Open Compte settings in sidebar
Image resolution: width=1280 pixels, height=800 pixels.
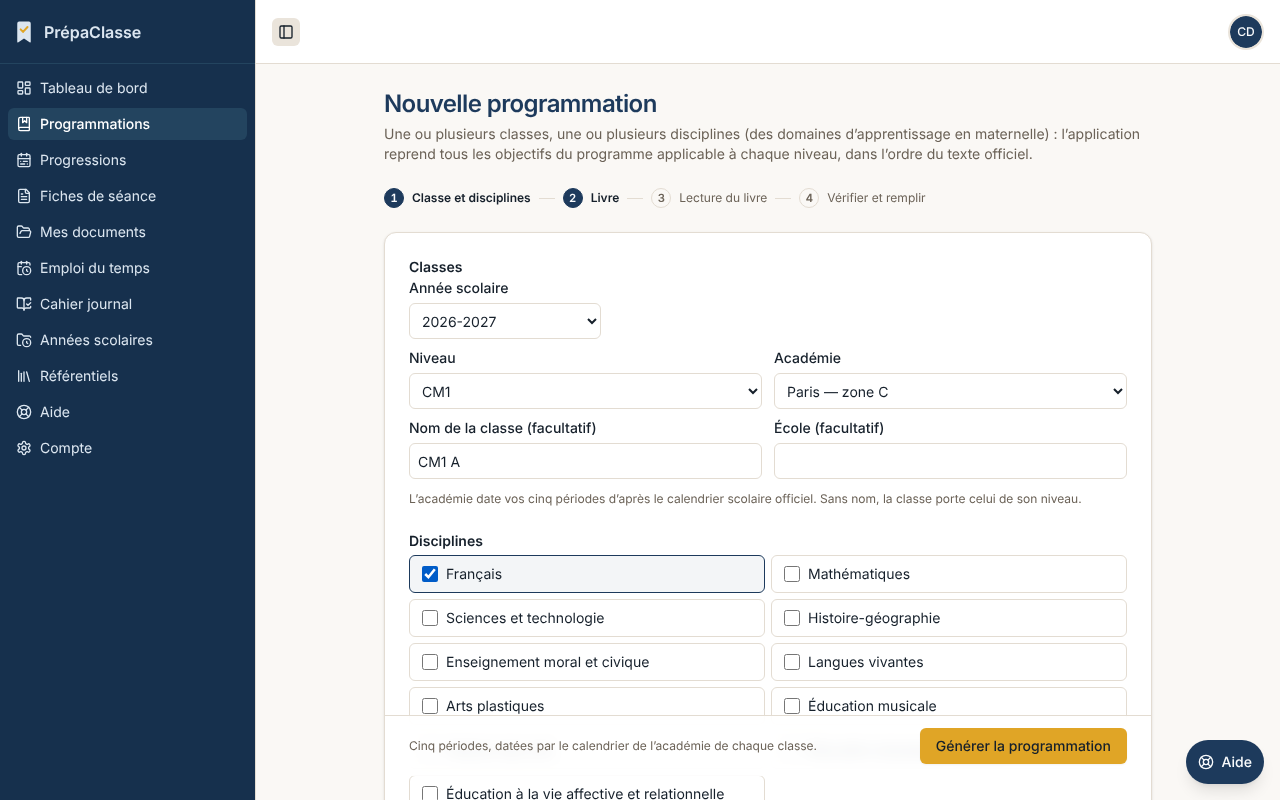click(x=127, y=448)
